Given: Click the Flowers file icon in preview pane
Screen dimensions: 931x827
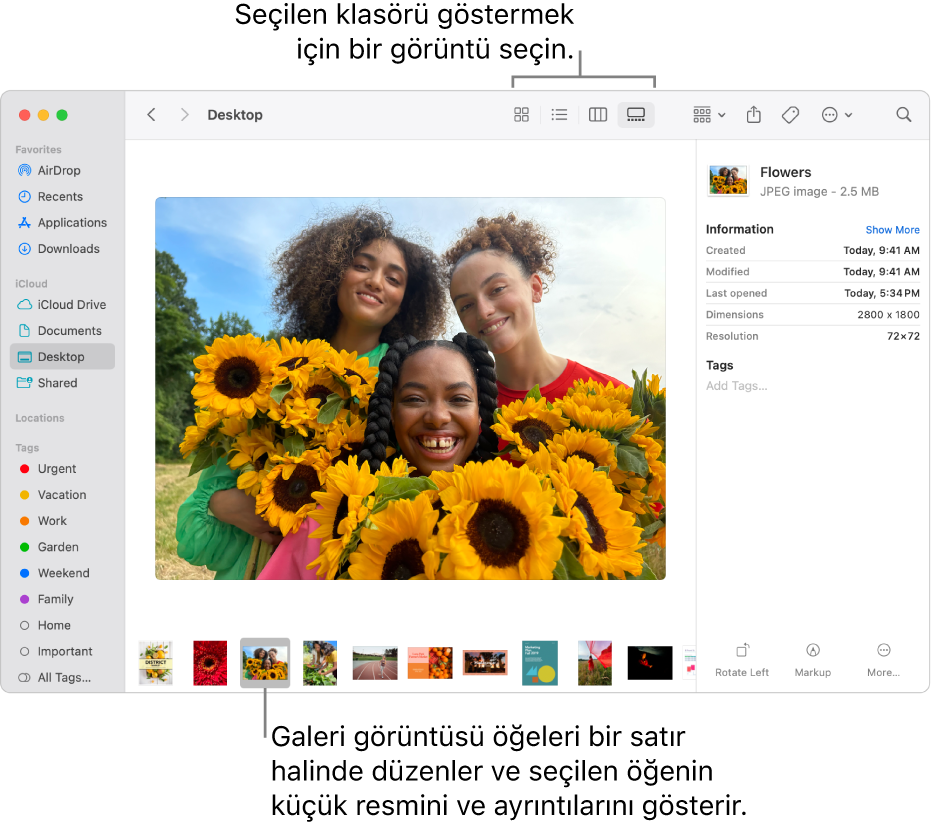Looking at the screenshot, I should (728, 181).
